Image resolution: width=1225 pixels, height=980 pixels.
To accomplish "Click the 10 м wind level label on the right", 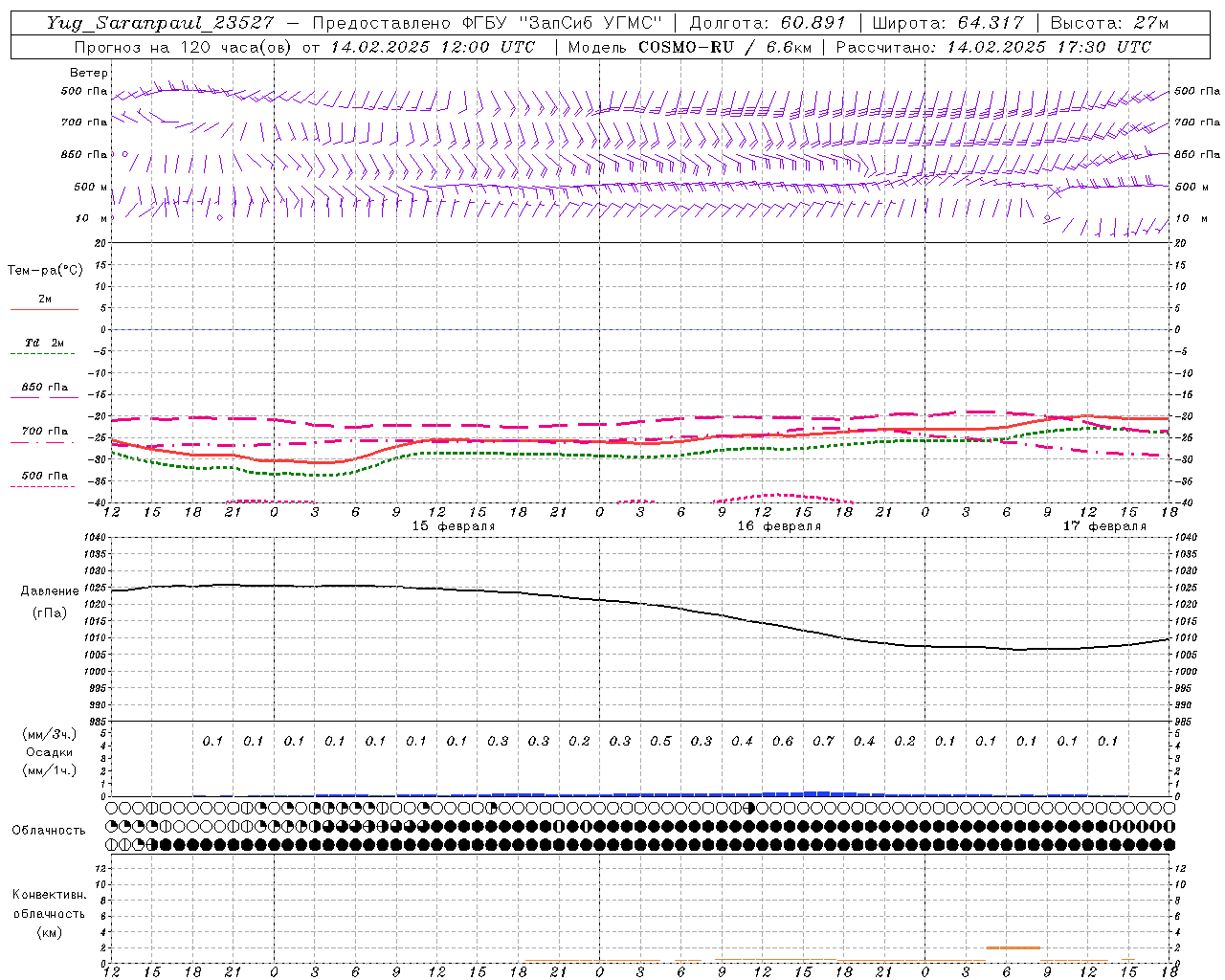I will (x=1192, y=218).
